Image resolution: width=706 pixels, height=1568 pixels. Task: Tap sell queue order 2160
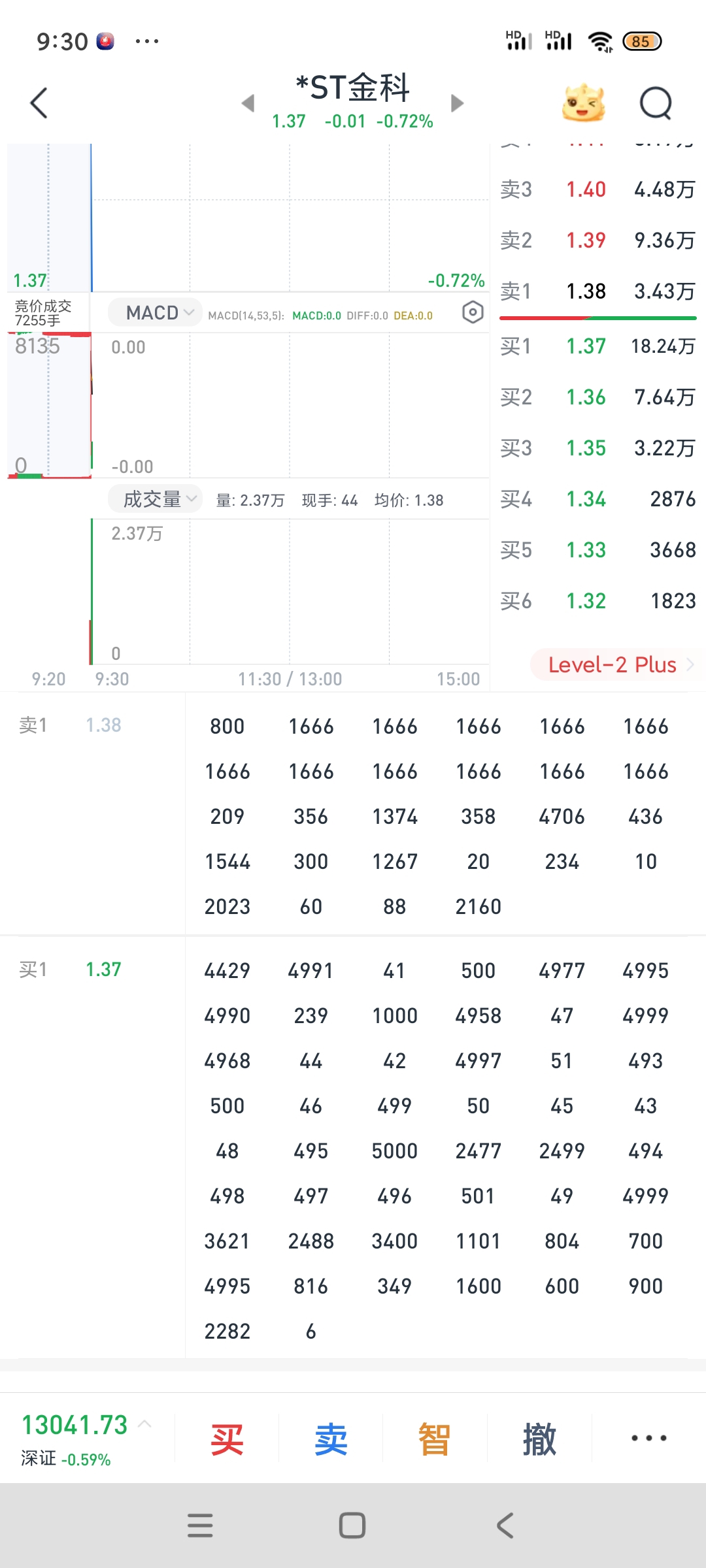pos(479,907)
